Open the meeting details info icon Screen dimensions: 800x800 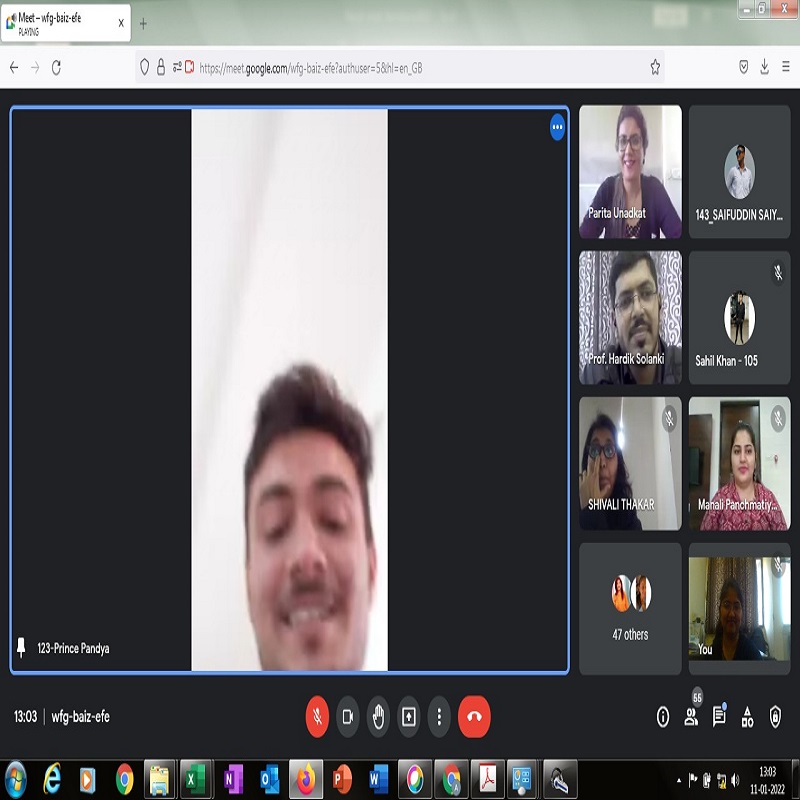click(662, 716)
